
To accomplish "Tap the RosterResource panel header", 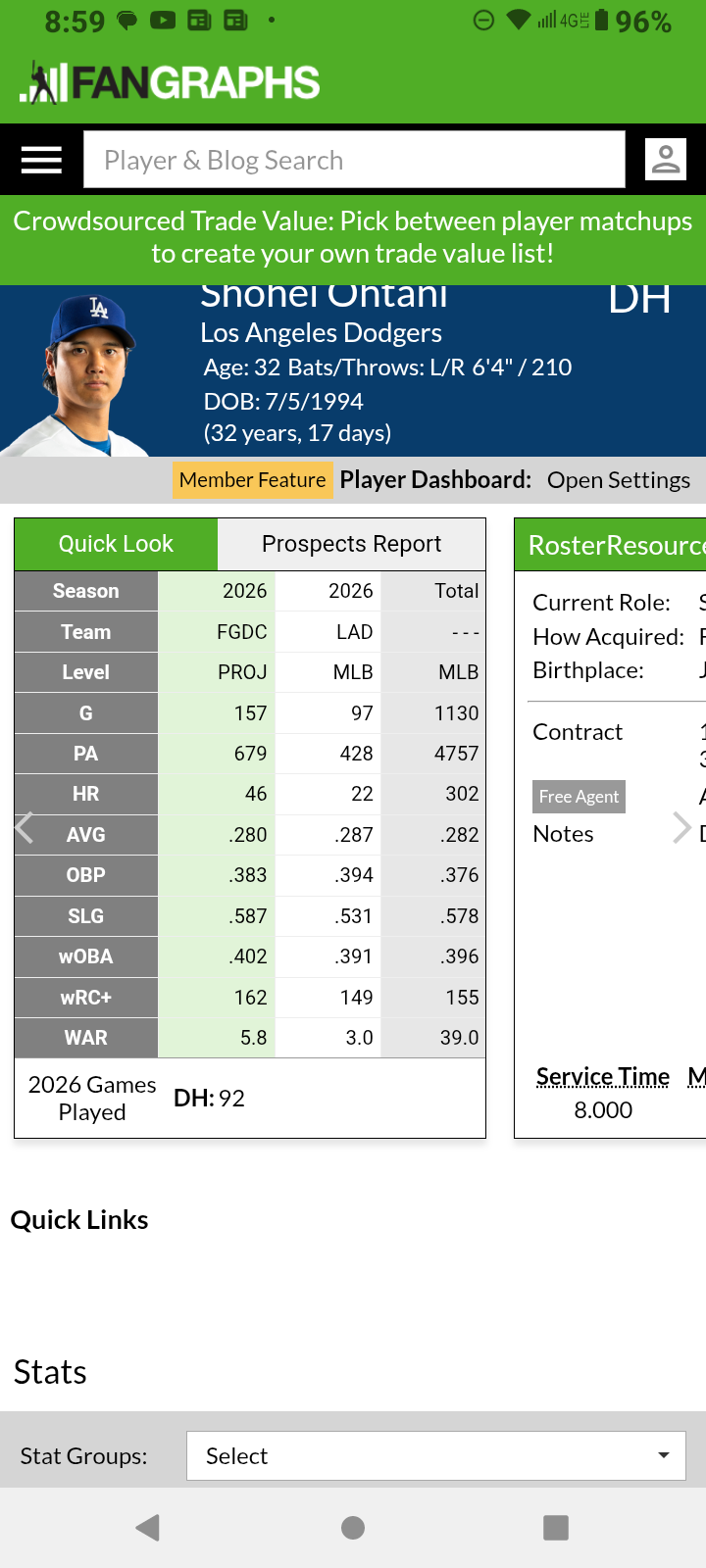I will 610,545.
